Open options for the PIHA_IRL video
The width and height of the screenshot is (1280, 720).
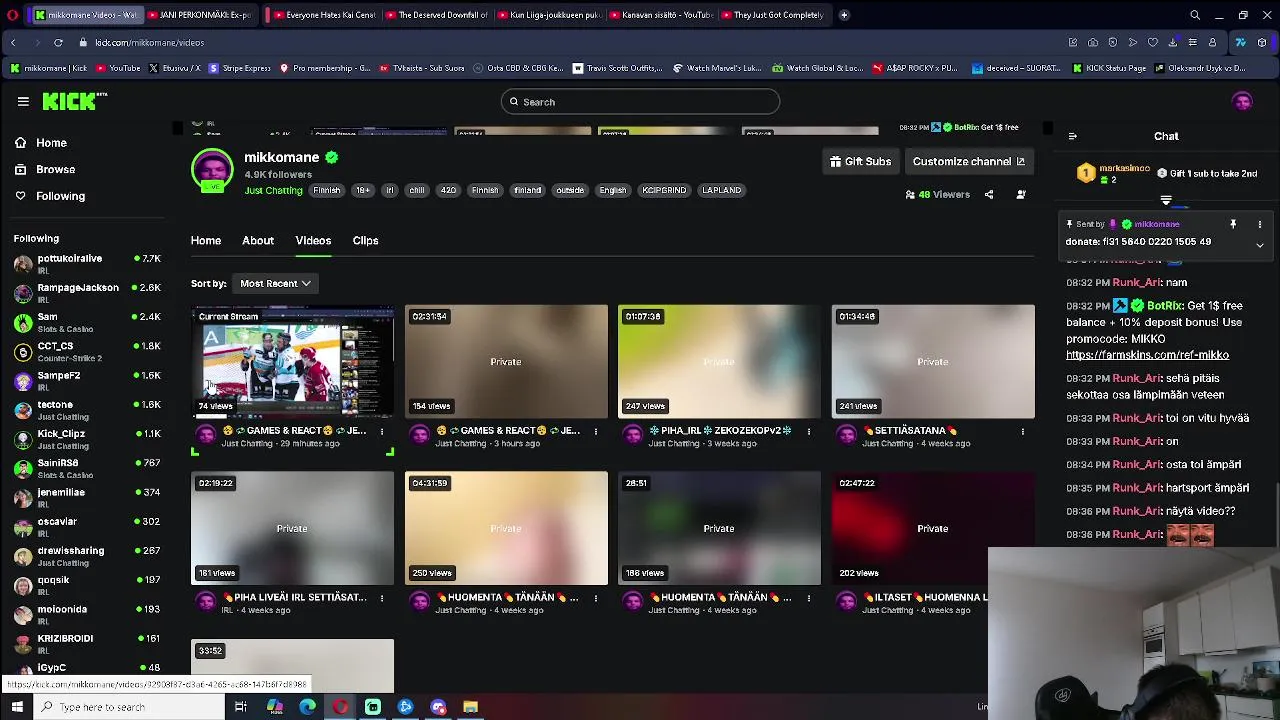tap(809, 431)
